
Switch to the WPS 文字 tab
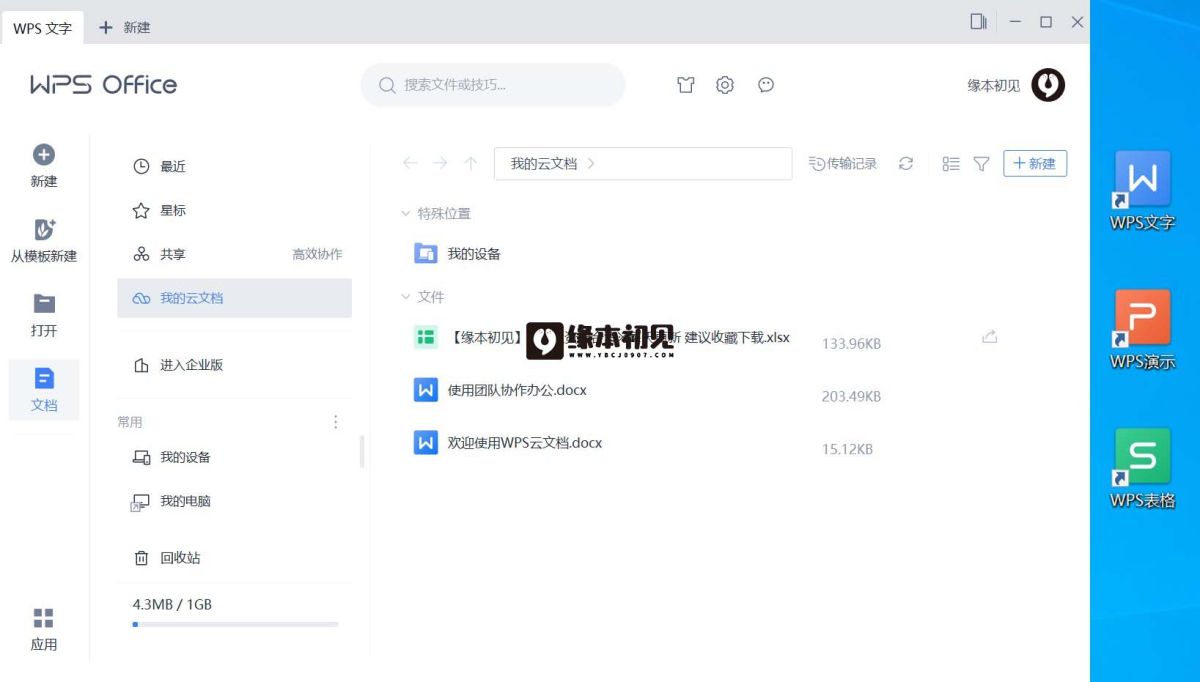(x=43, y=28)
